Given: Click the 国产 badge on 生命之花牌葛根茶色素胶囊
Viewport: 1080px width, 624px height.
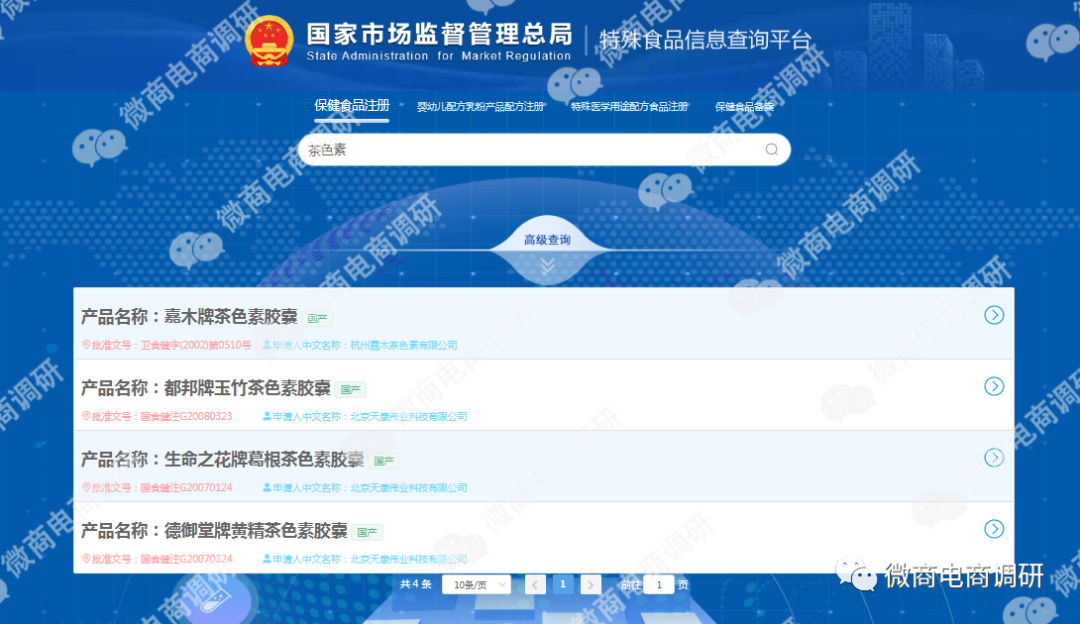Looking at the screenshot, I should coord(384,461).
